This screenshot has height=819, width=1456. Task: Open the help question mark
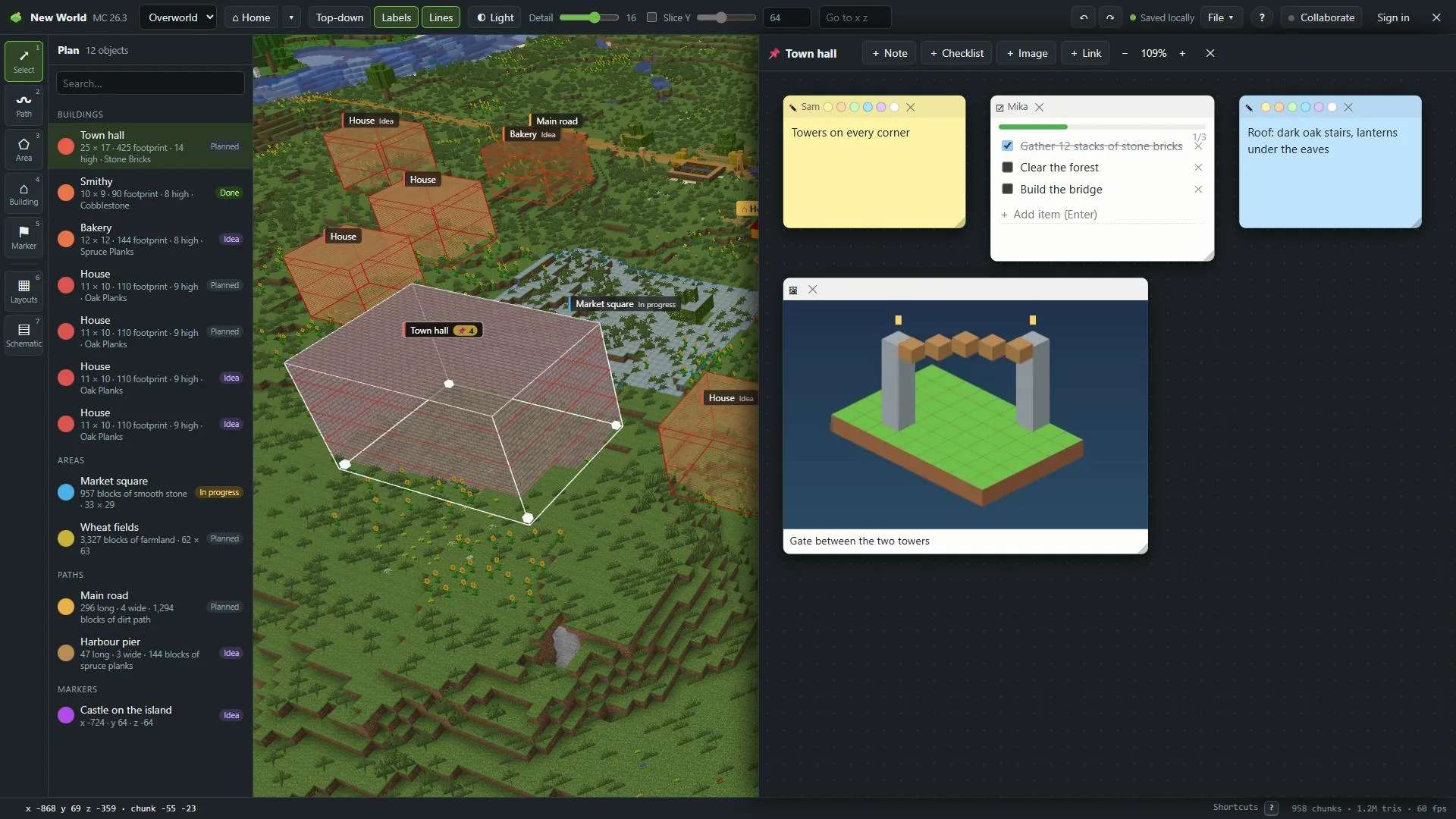(1262, 17)
